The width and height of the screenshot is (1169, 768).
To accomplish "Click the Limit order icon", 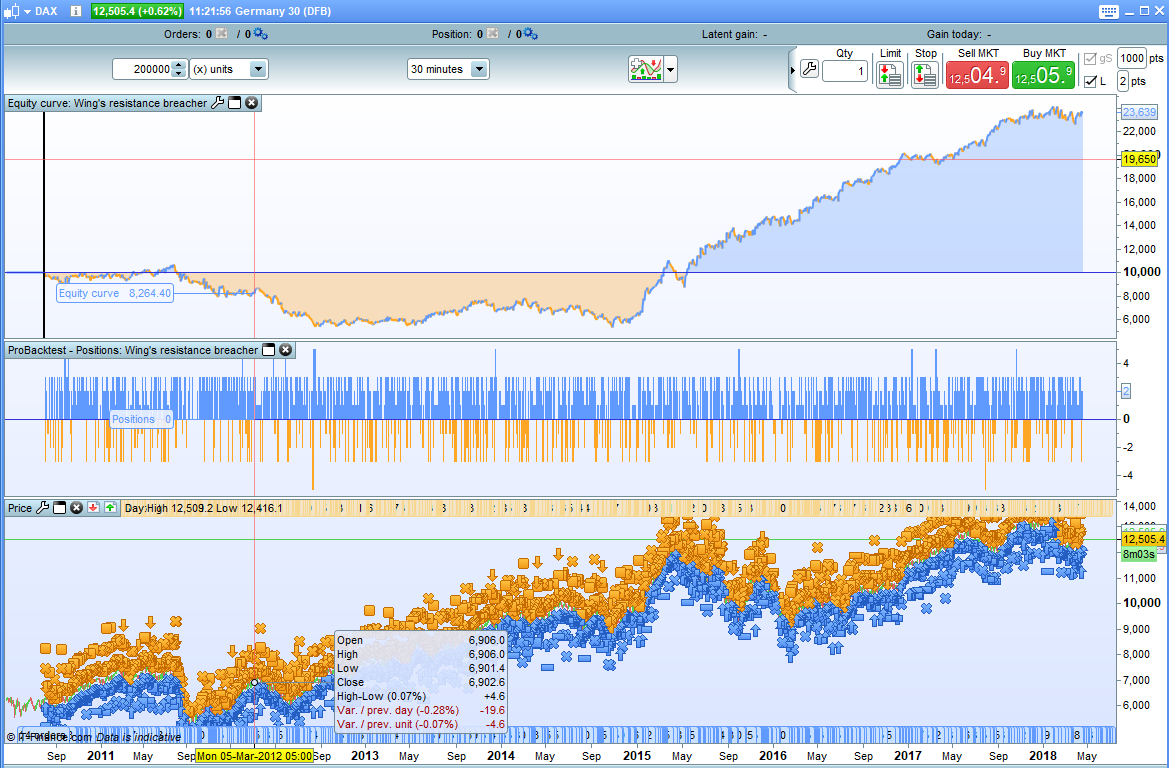I will coord(889,75).
